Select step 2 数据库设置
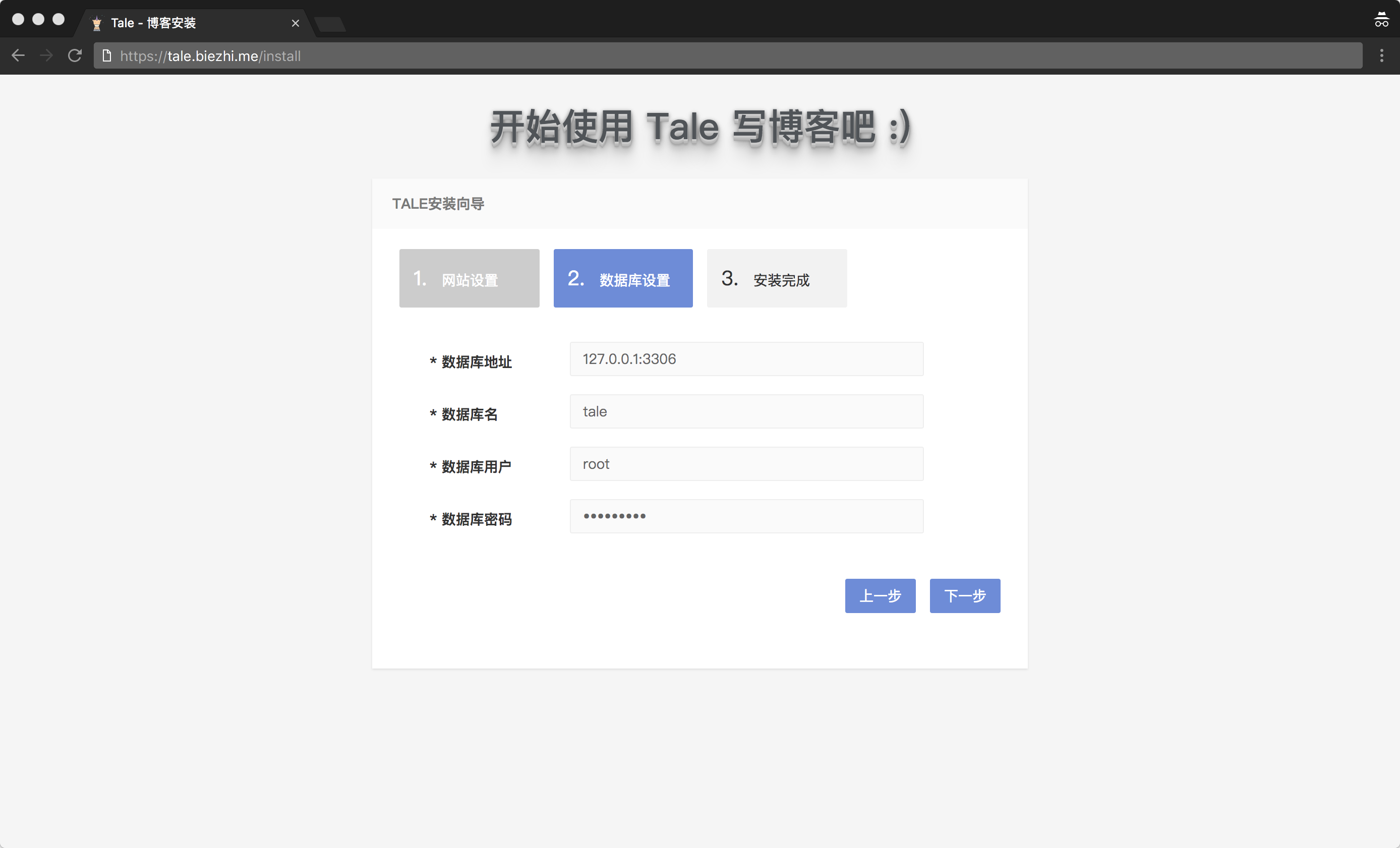 tap(623, 278)
